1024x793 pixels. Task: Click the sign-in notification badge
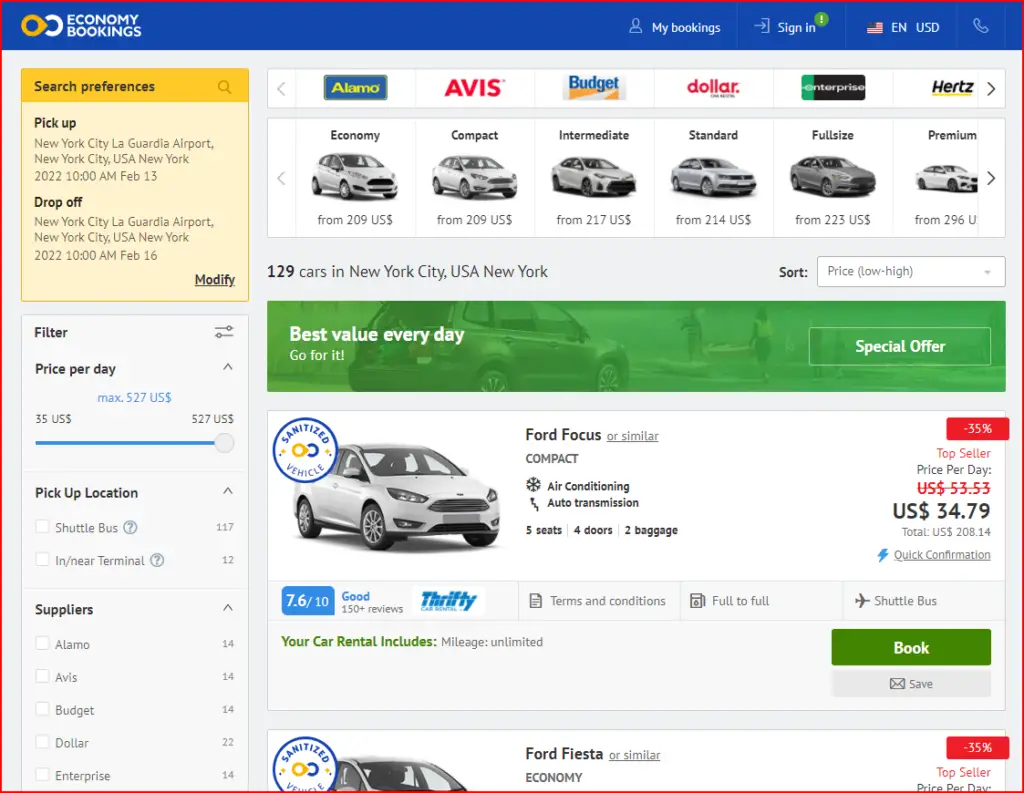tap(821, 20)
